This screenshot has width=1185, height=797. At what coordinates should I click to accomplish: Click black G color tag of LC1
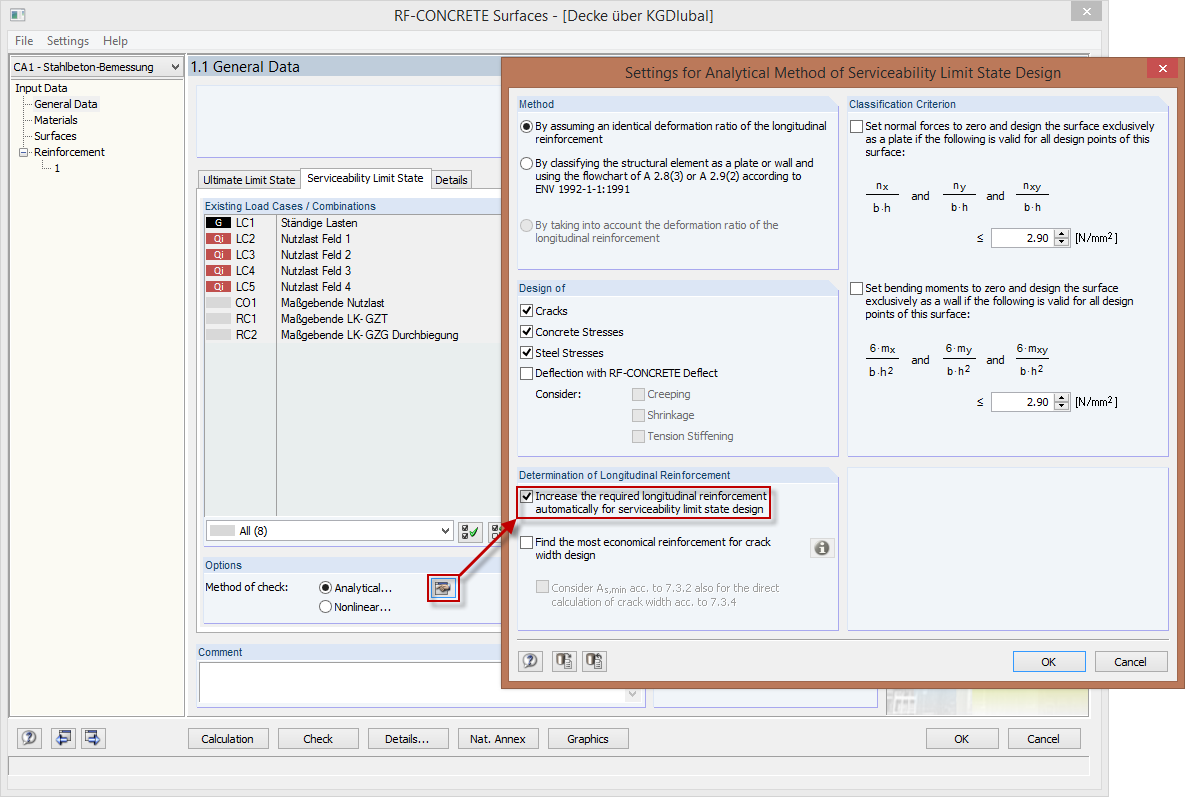[x=218, y=223]
